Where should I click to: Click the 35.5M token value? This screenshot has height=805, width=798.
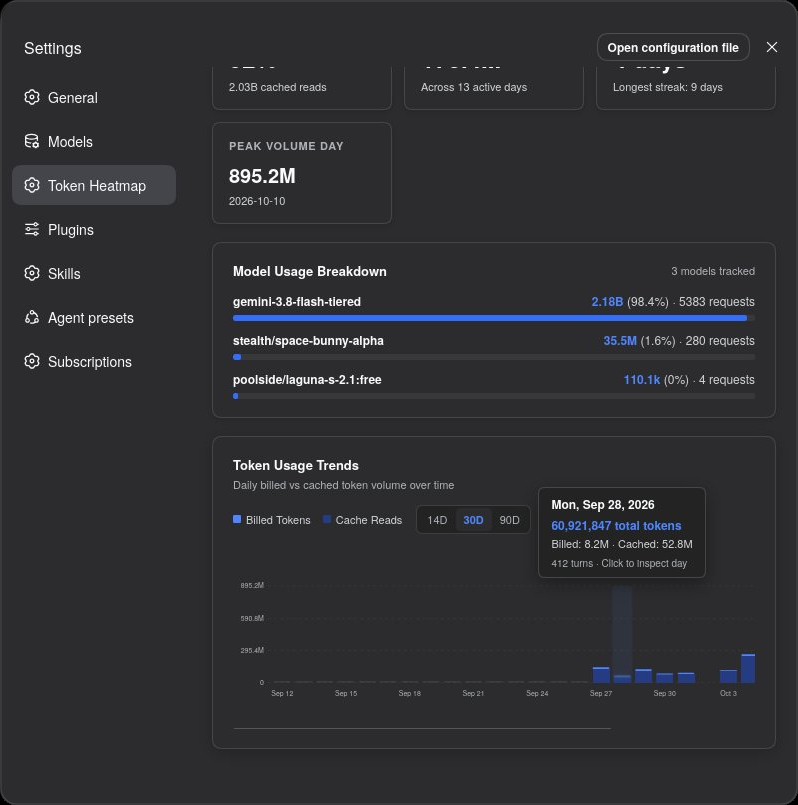point(620,341)
